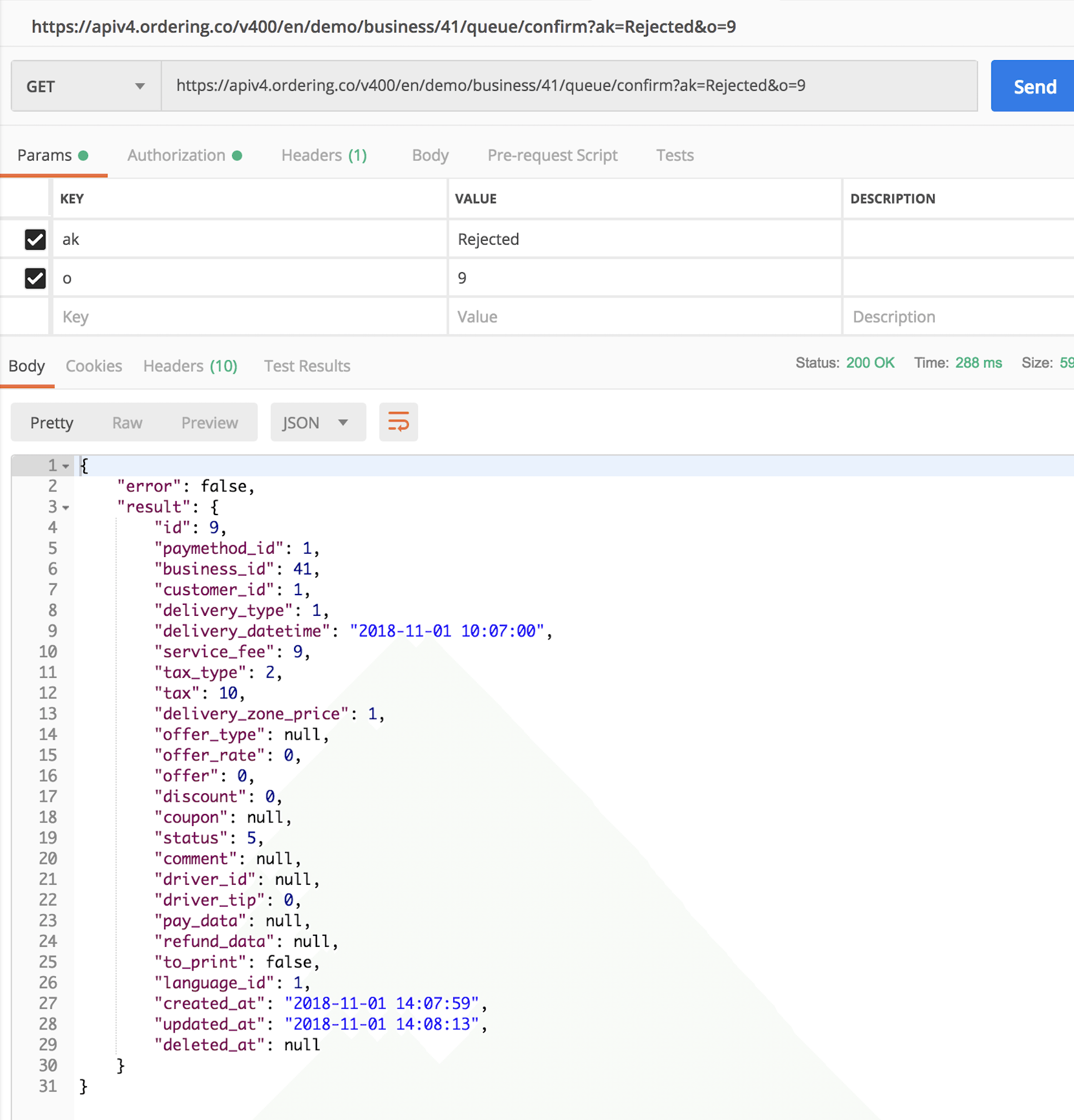
Task: Click the "deleted_at": null line
Action: (237, 1045)
